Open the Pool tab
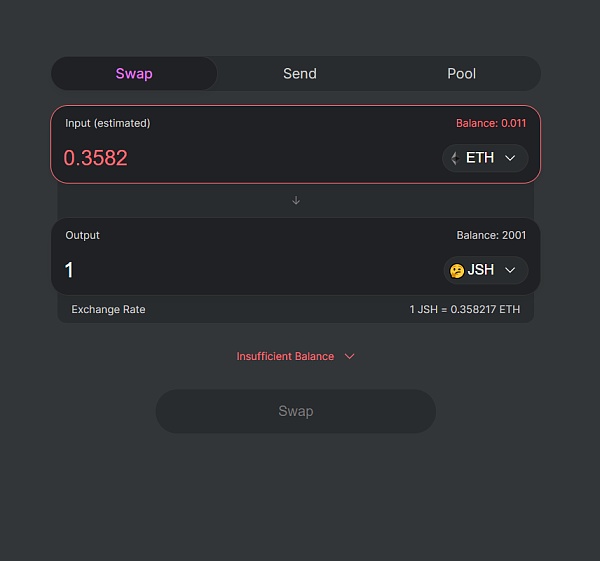600x561 pixels. point(461,73)
